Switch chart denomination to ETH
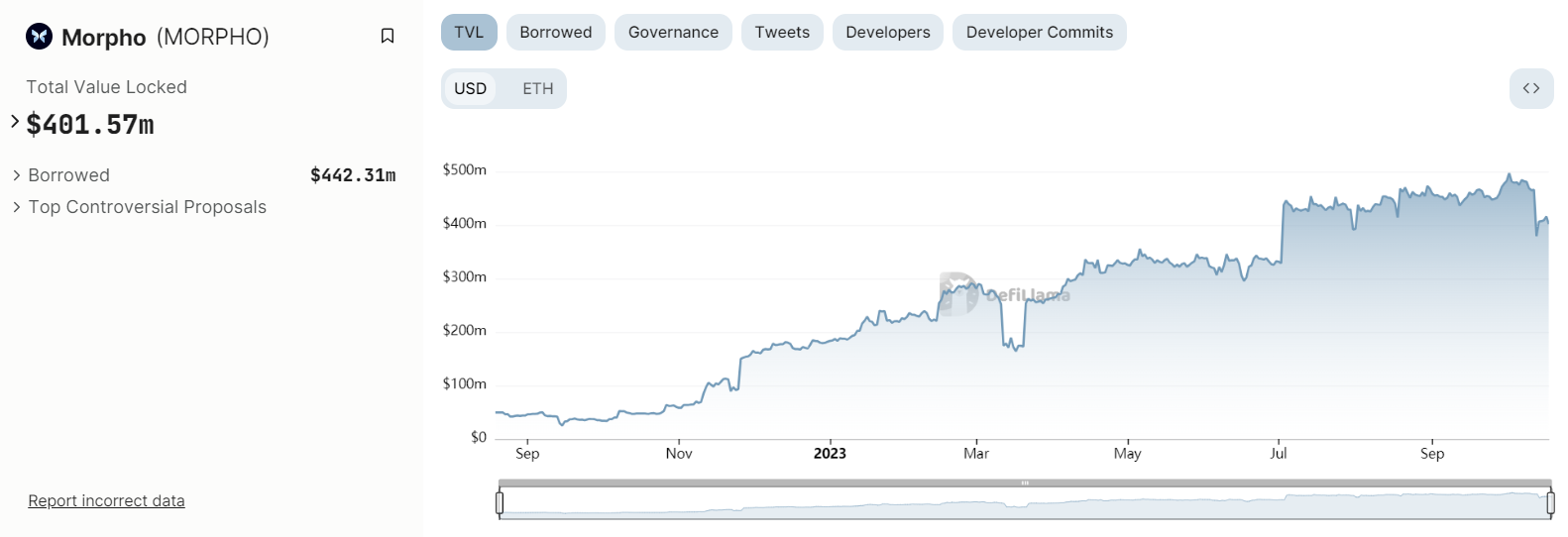This screenshot has width=1568, height=537. (x=538, y=89)
